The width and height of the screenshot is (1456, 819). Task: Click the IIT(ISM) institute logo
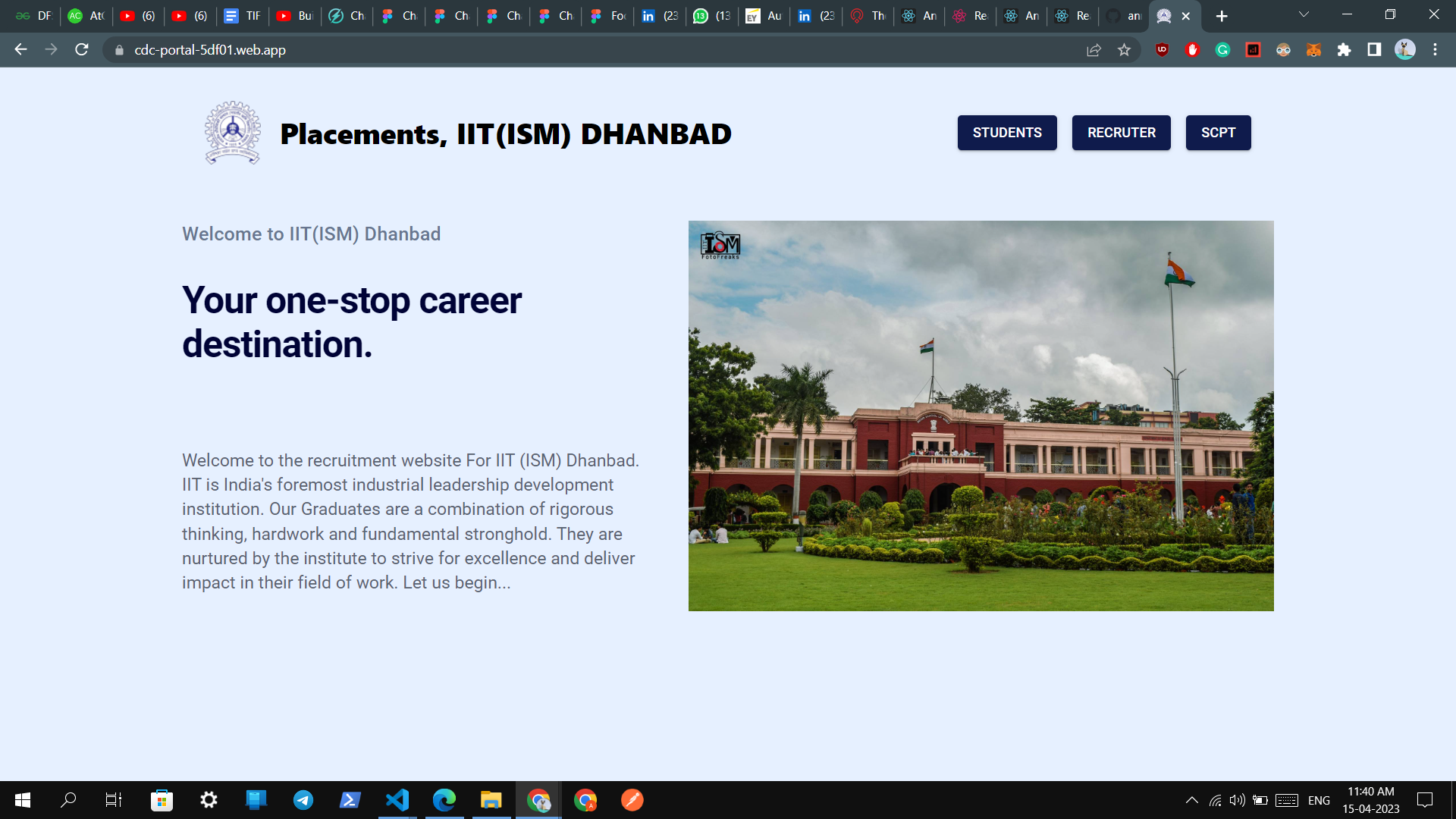click(233, 133)
